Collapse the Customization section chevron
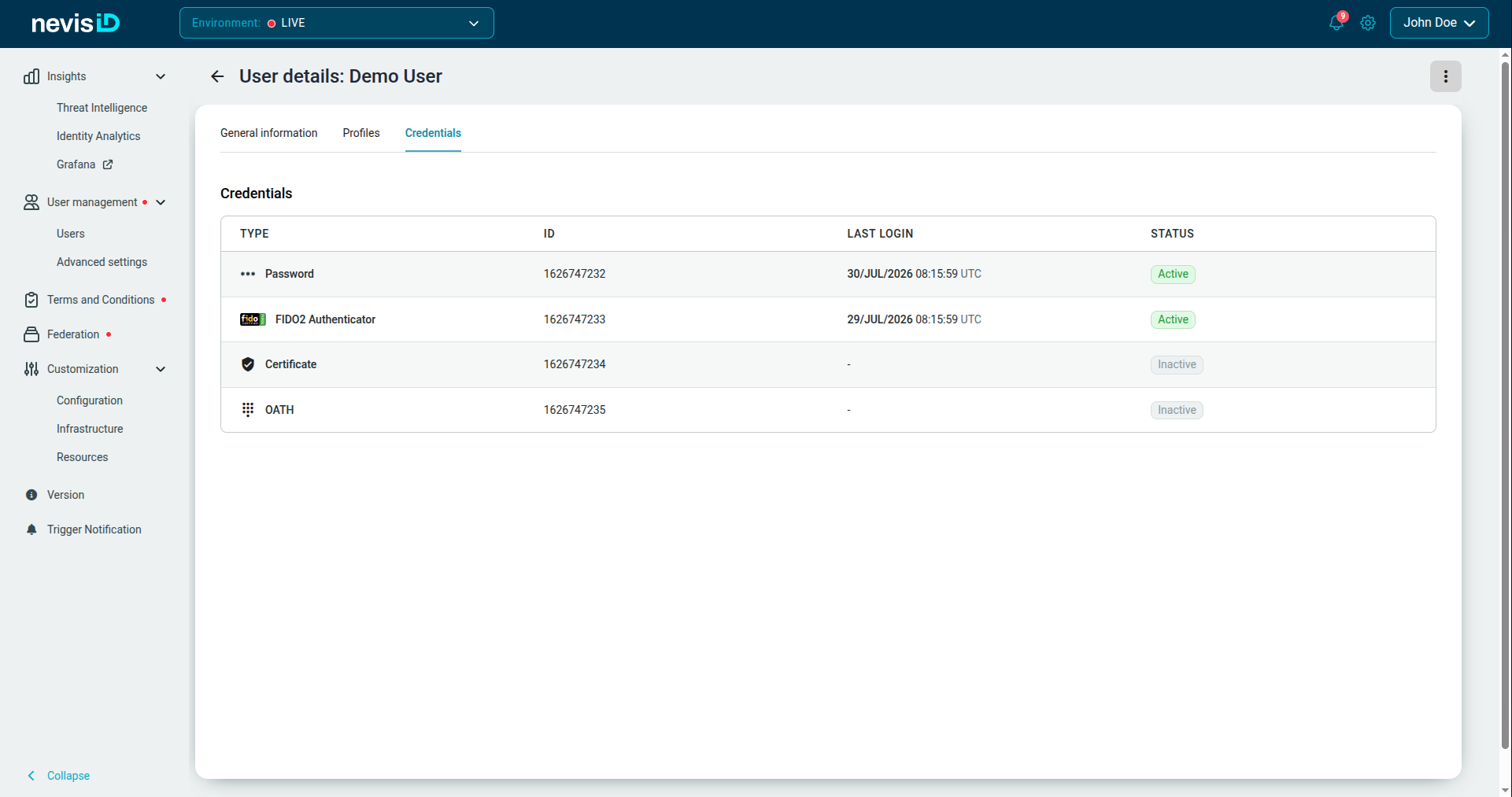This screenshot has height=797, width=1512. tap(161, 369)
